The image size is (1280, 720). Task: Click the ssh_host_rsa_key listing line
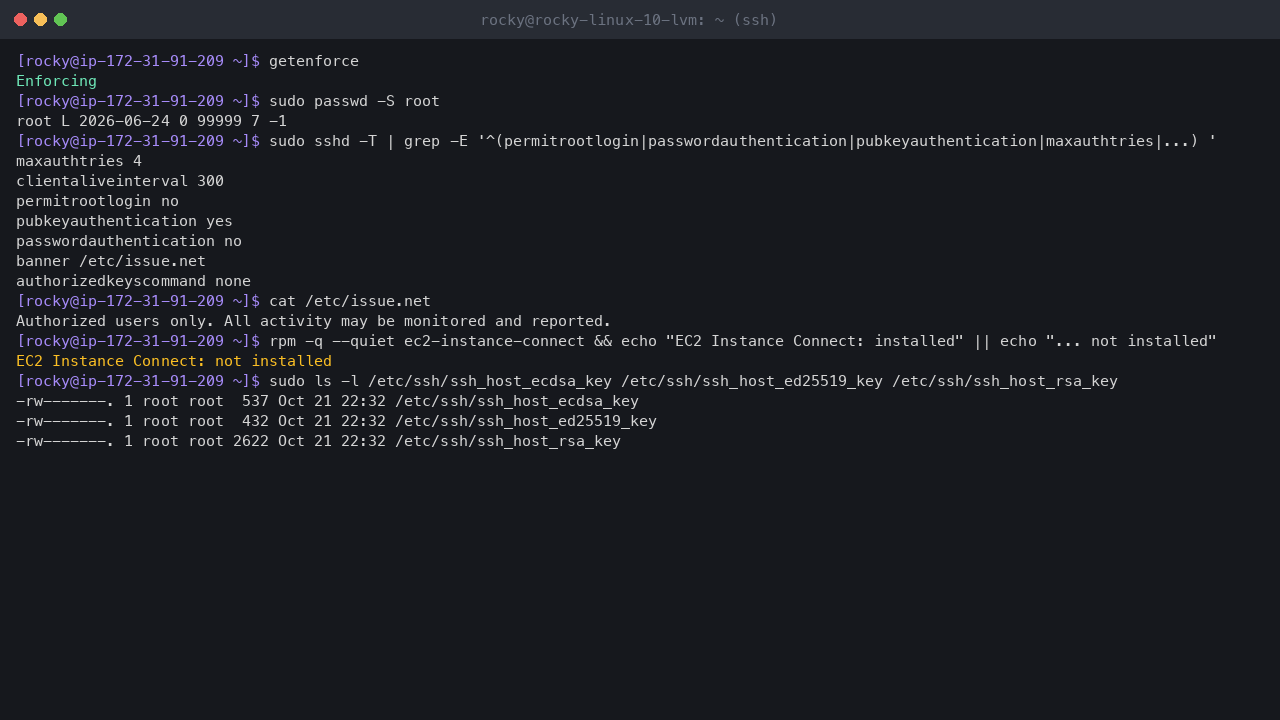click(318, 441)
